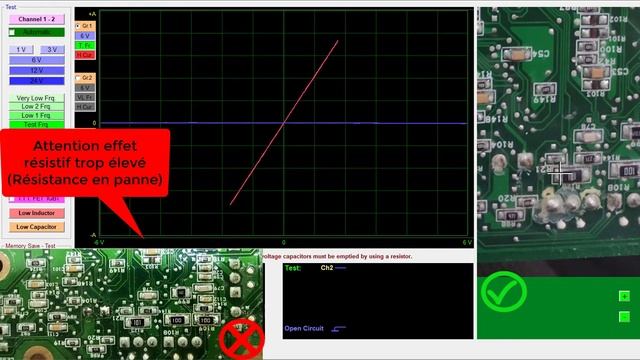Enable Low Inductor mode

click(36, 213)
